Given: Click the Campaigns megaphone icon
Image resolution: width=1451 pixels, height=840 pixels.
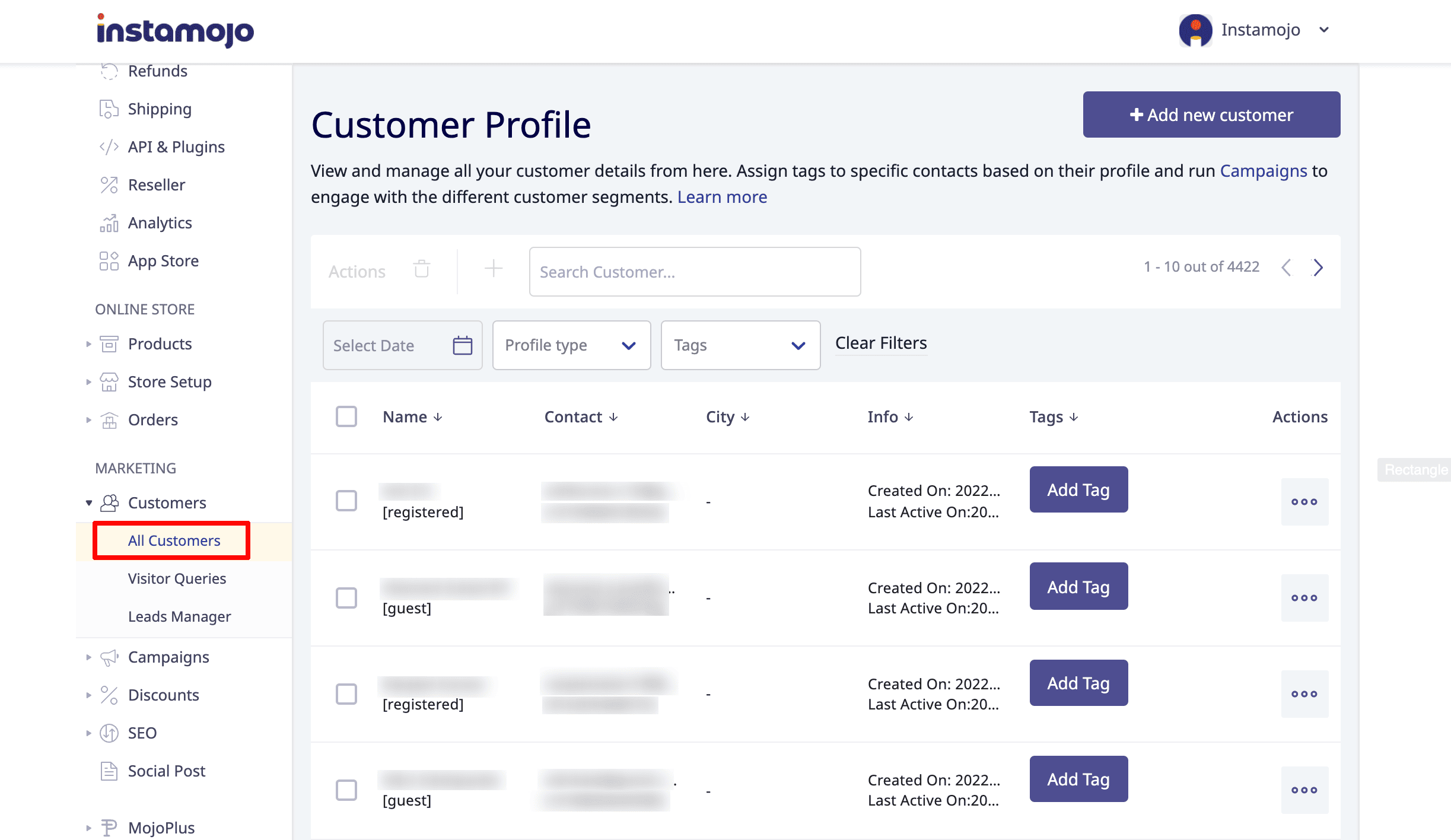Looking at the screenshot, I should [x=109, y=657].
